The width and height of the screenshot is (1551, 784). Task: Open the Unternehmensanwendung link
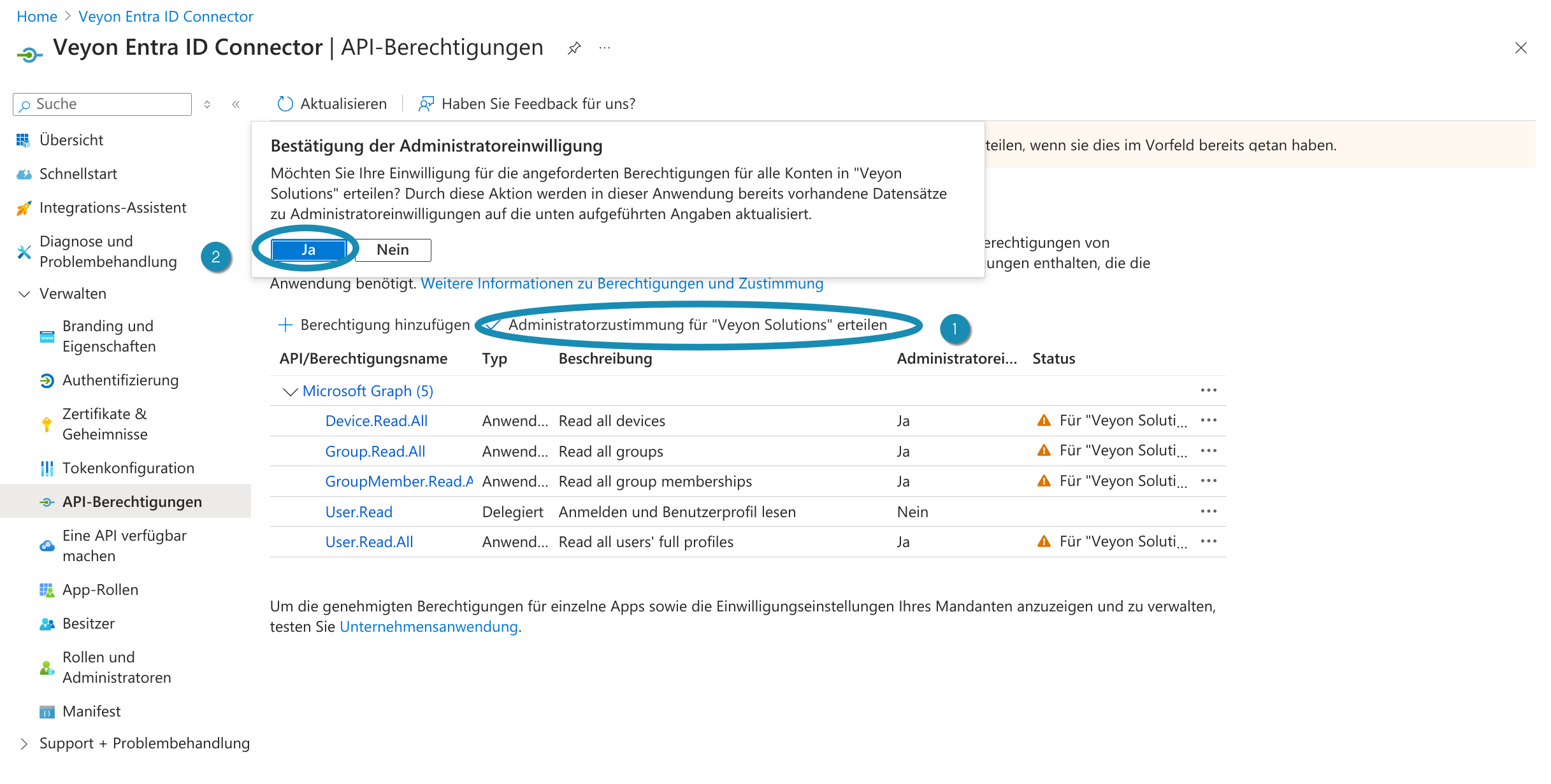428,627
